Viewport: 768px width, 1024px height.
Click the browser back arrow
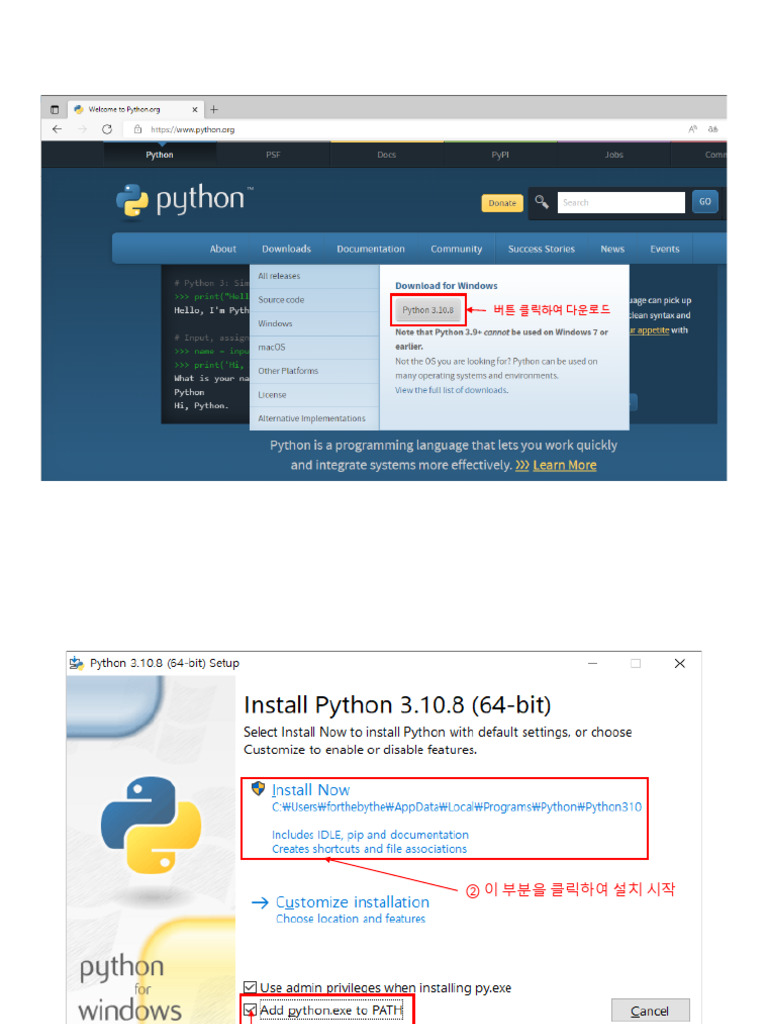[57, 129]
